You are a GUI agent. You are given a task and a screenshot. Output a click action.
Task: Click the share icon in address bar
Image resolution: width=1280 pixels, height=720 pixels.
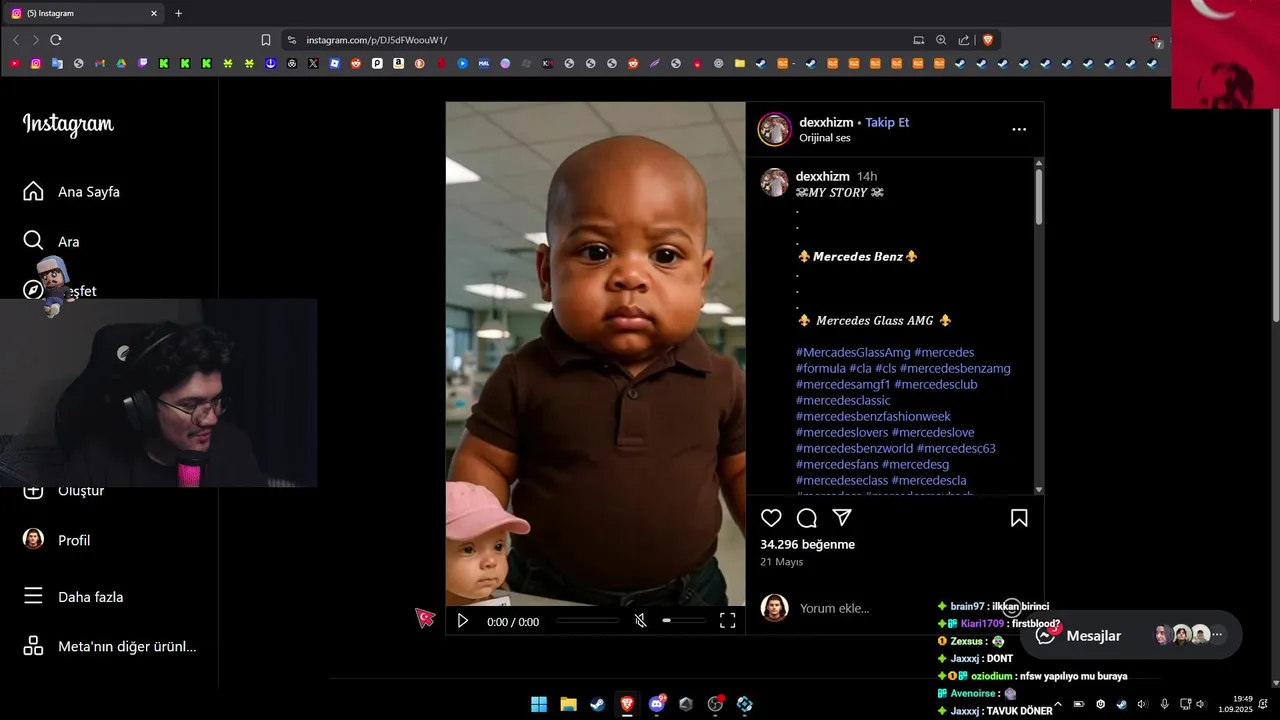coord(964,40)
